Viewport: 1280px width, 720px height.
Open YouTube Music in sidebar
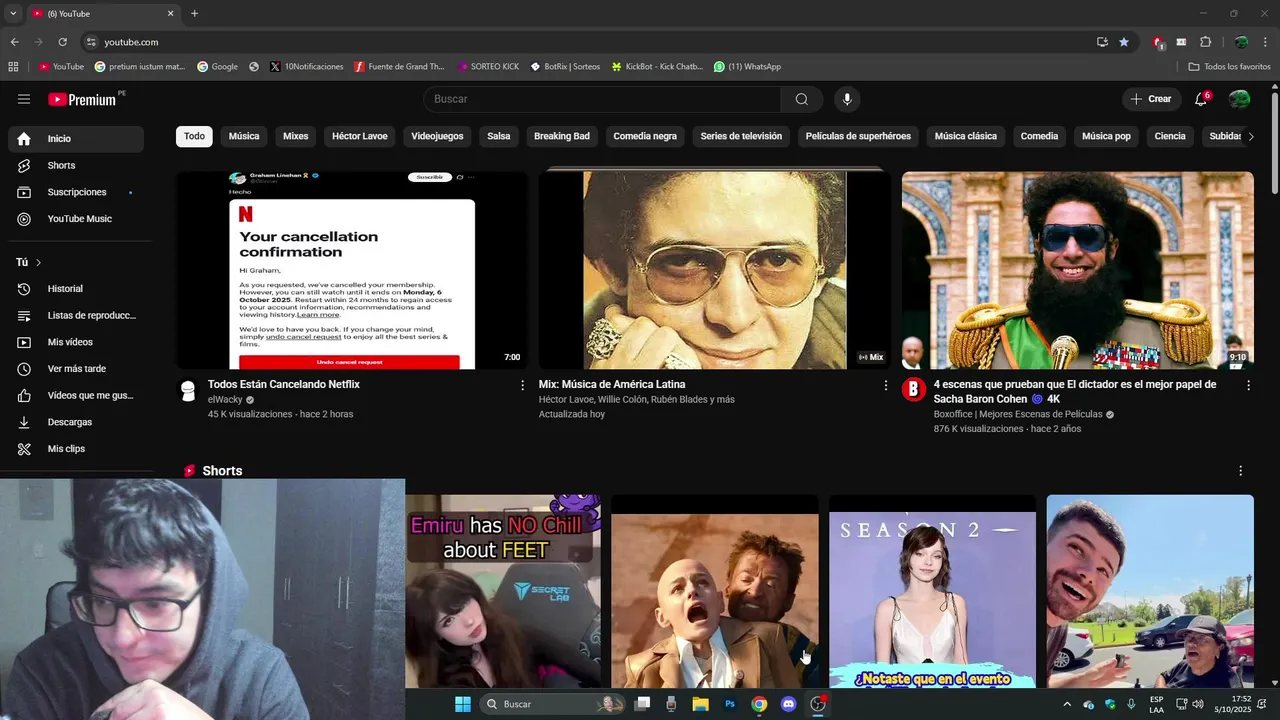click(x=76, y=219)
